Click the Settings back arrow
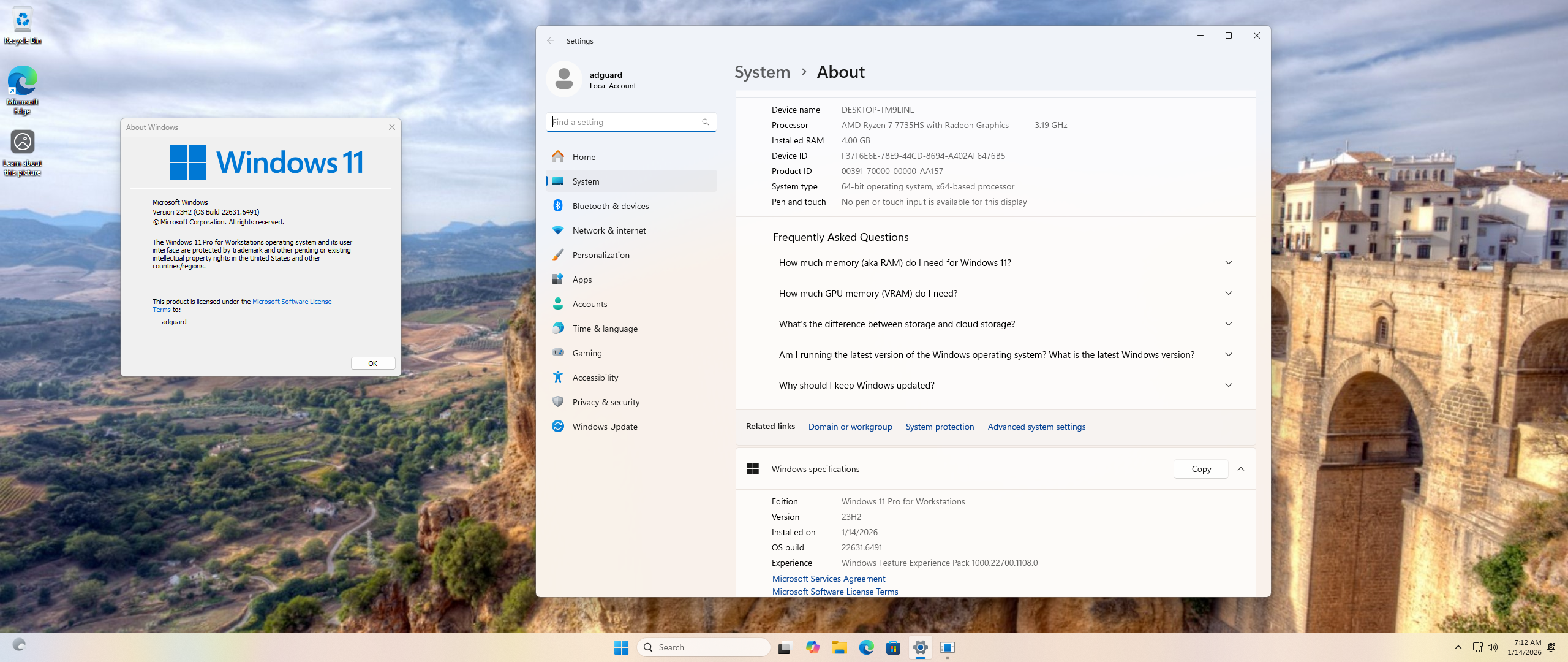The image size is (1568, 662). pos(550,40)
